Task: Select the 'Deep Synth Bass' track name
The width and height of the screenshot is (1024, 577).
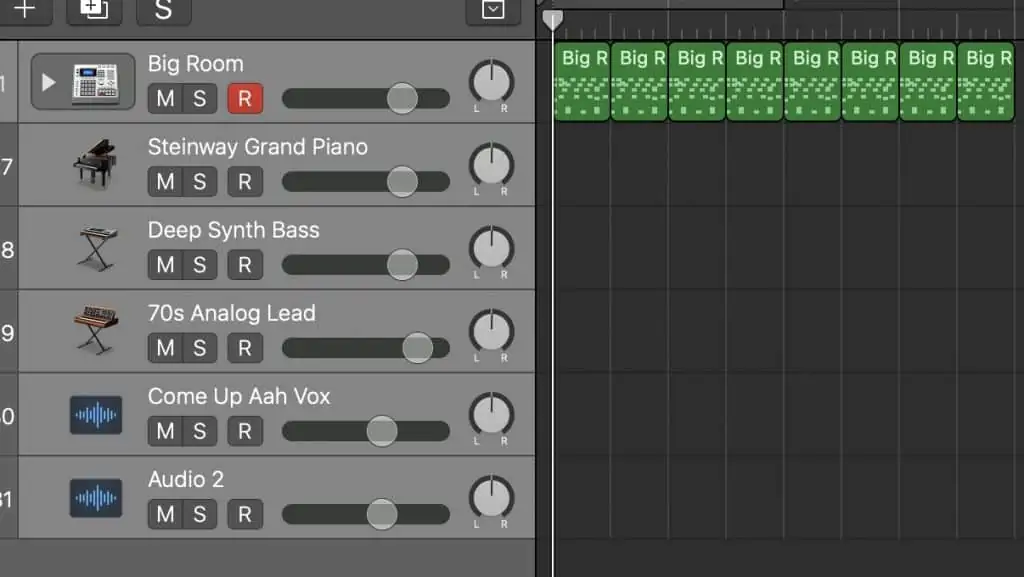Action: (233, 230)
